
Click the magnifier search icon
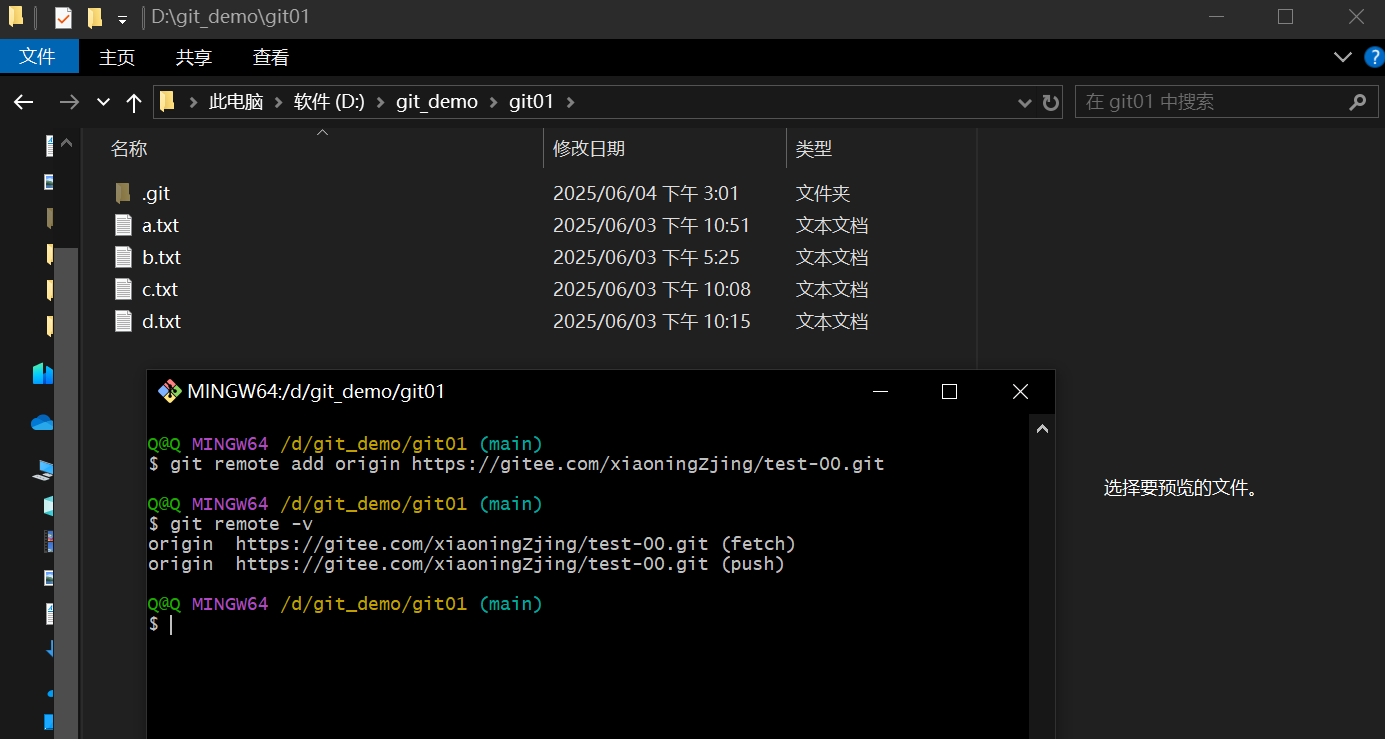[1357, 102]
